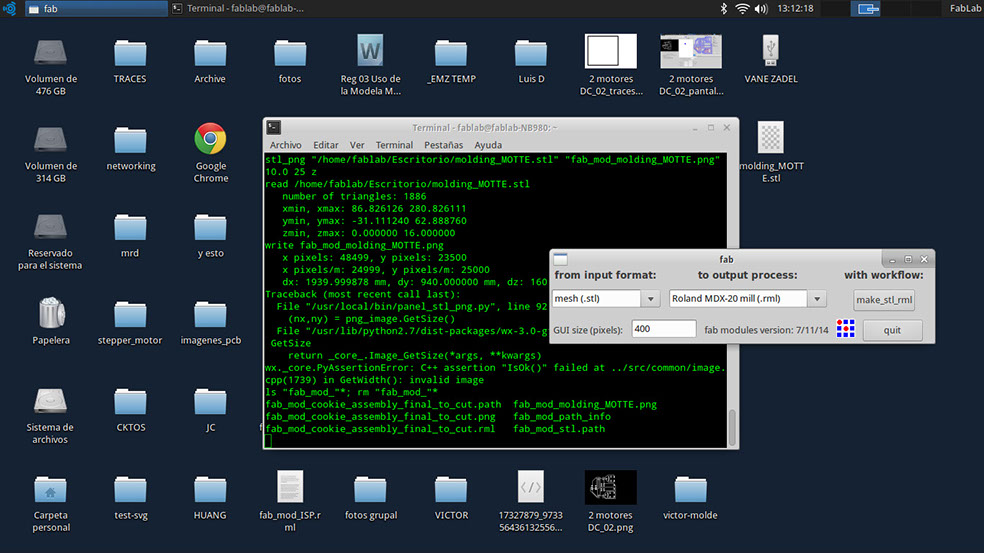Open the Volumen de 314 GB drive
Image resolution: width=984 pixels, height=553 pixels.
(50, 139)
